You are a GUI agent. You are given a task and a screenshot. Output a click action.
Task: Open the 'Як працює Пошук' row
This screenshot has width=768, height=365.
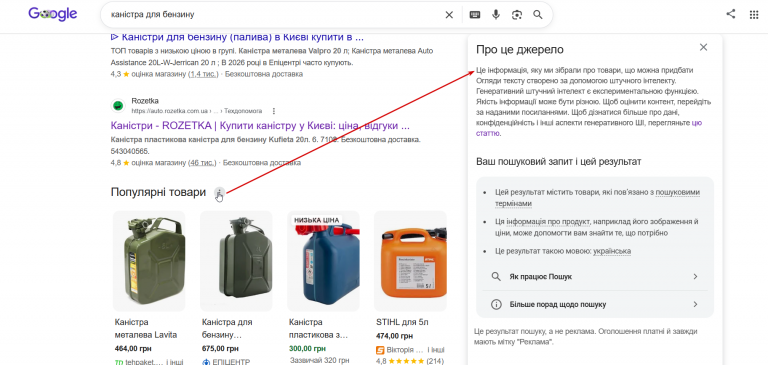tap(595, 277)
